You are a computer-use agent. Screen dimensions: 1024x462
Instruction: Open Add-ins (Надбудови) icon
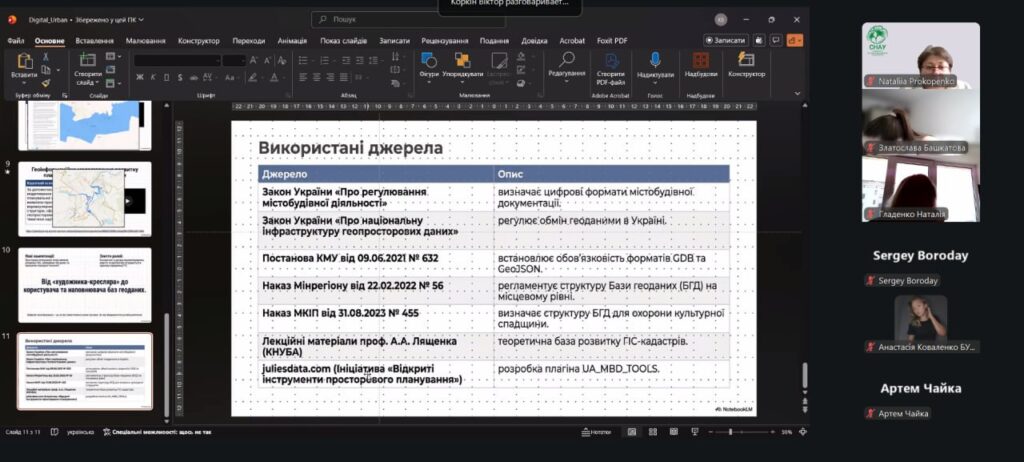pyautogui.click(x=701, y=64)
